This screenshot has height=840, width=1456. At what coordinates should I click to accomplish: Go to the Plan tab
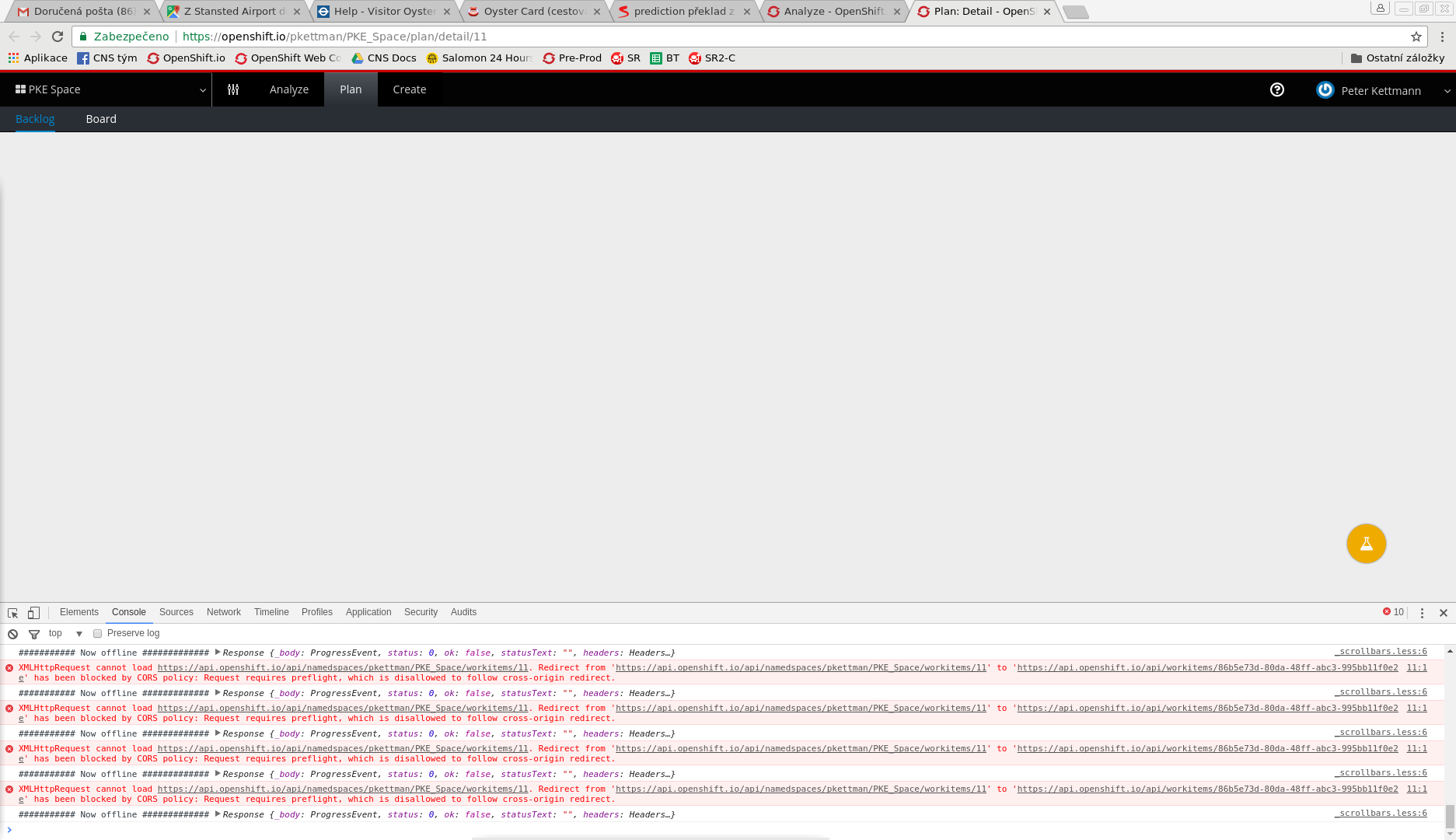[351, 89]
